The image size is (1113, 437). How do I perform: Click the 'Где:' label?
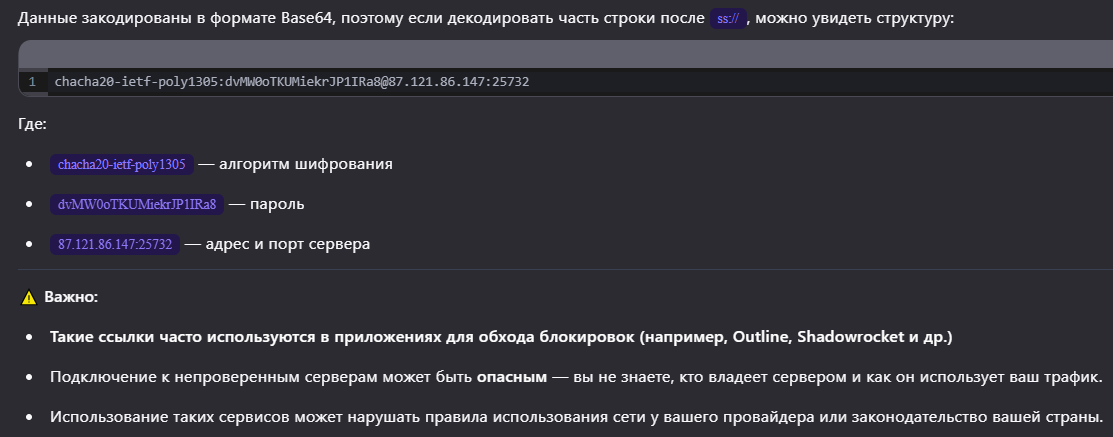coord(33,124)
